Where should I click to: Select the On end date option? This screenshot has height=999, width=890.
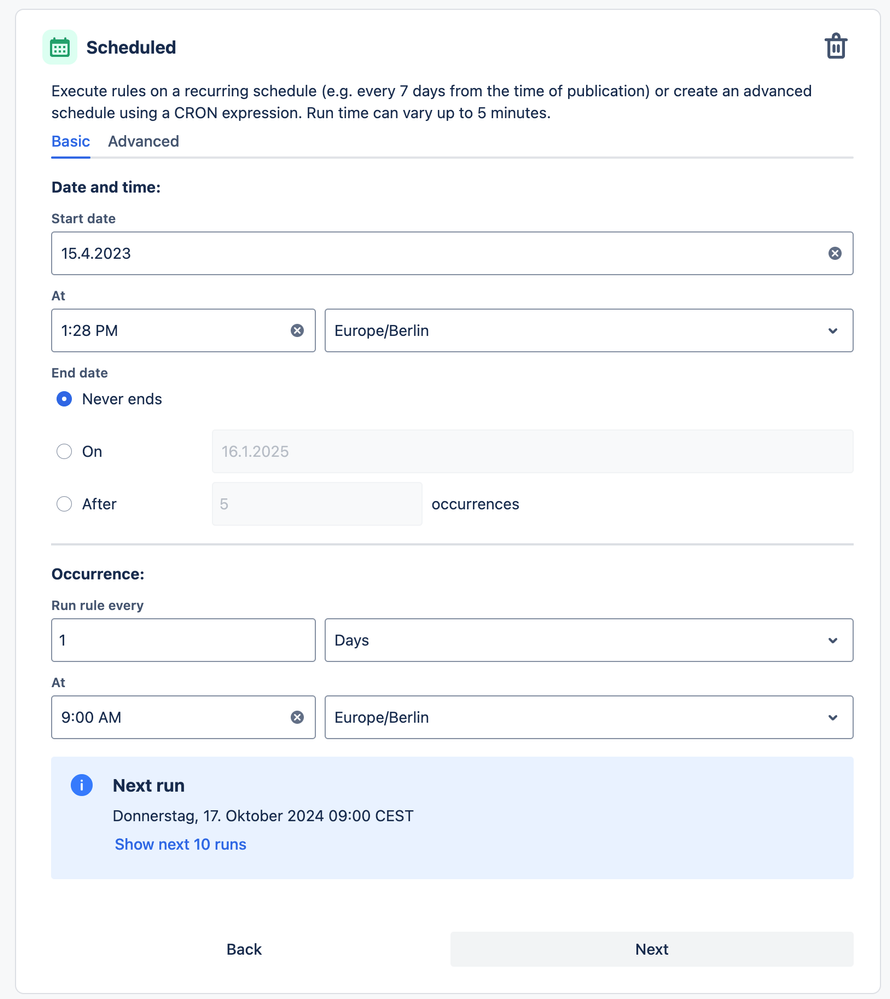pos(64,452)
